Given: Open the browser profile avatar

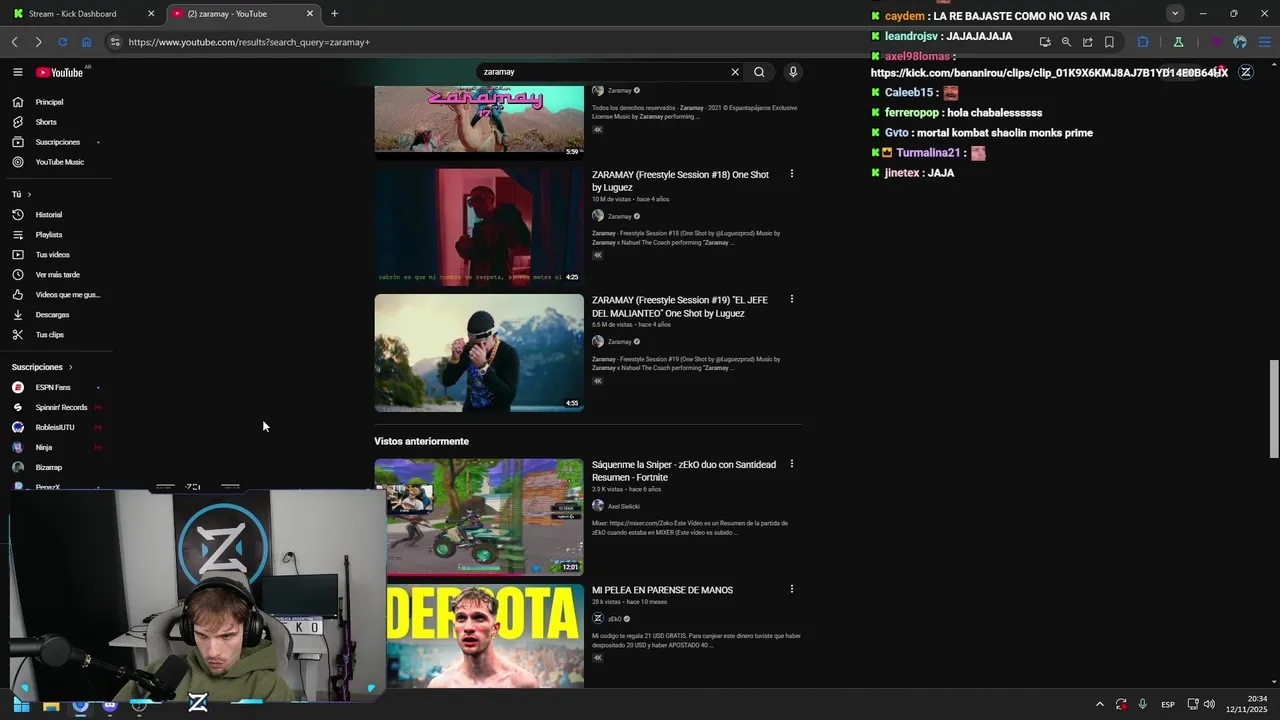Looking at the screenshot, I should [1240, 42].
